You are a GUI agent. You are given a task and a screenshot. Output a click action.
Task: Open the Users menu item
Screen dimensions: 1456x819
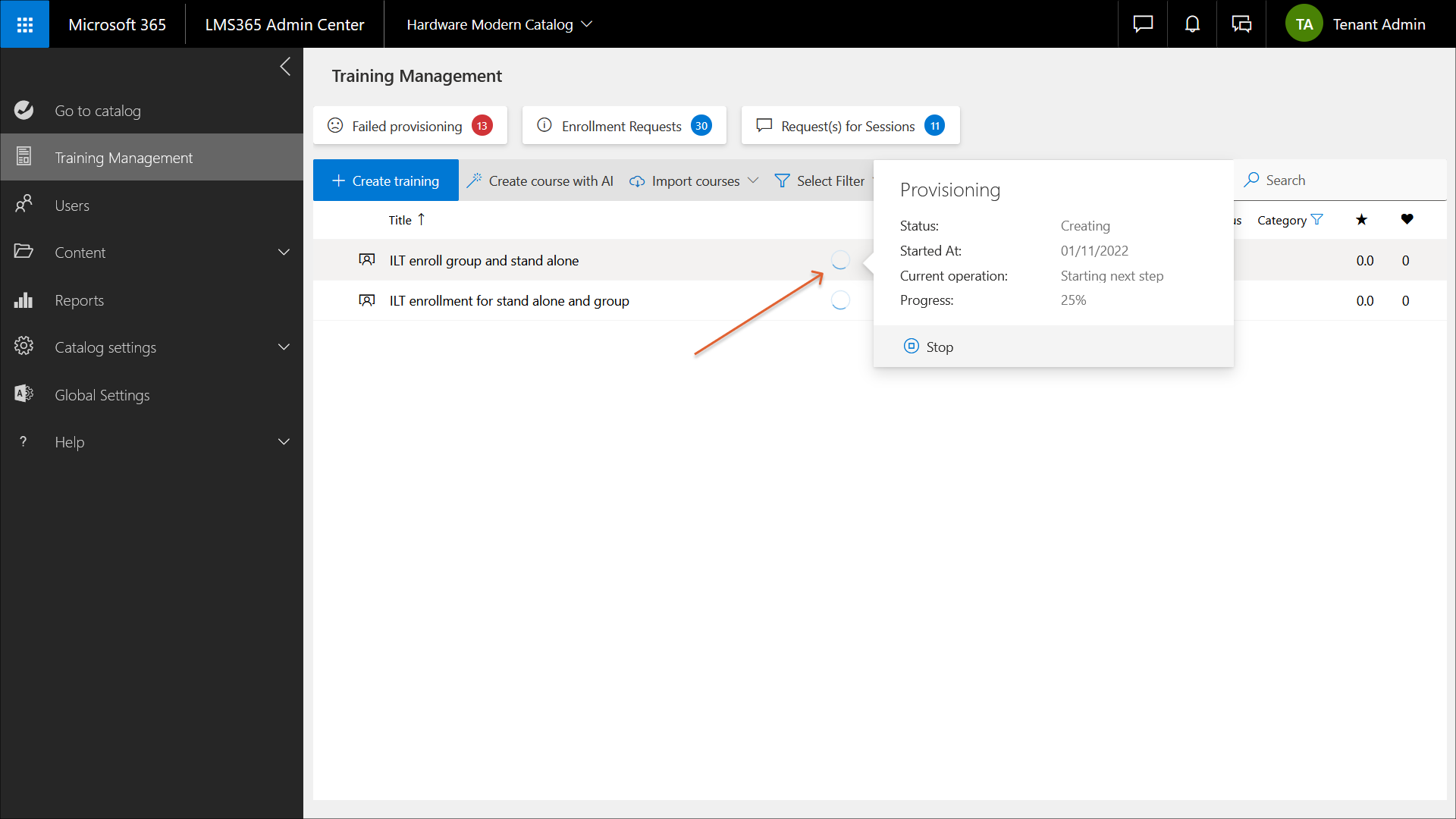72,206
